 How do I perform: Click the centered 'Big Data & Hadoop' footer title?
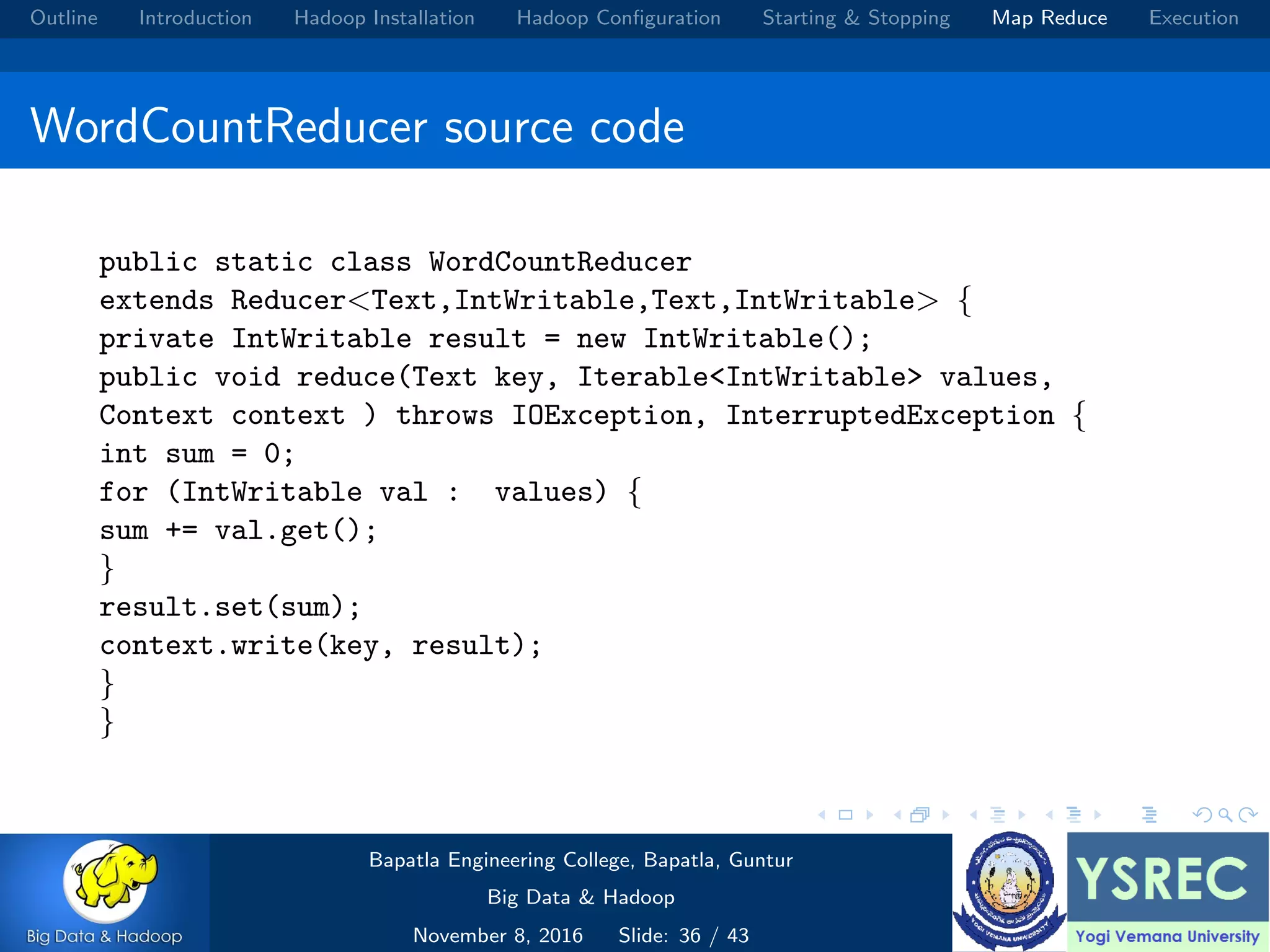point(581,897)
